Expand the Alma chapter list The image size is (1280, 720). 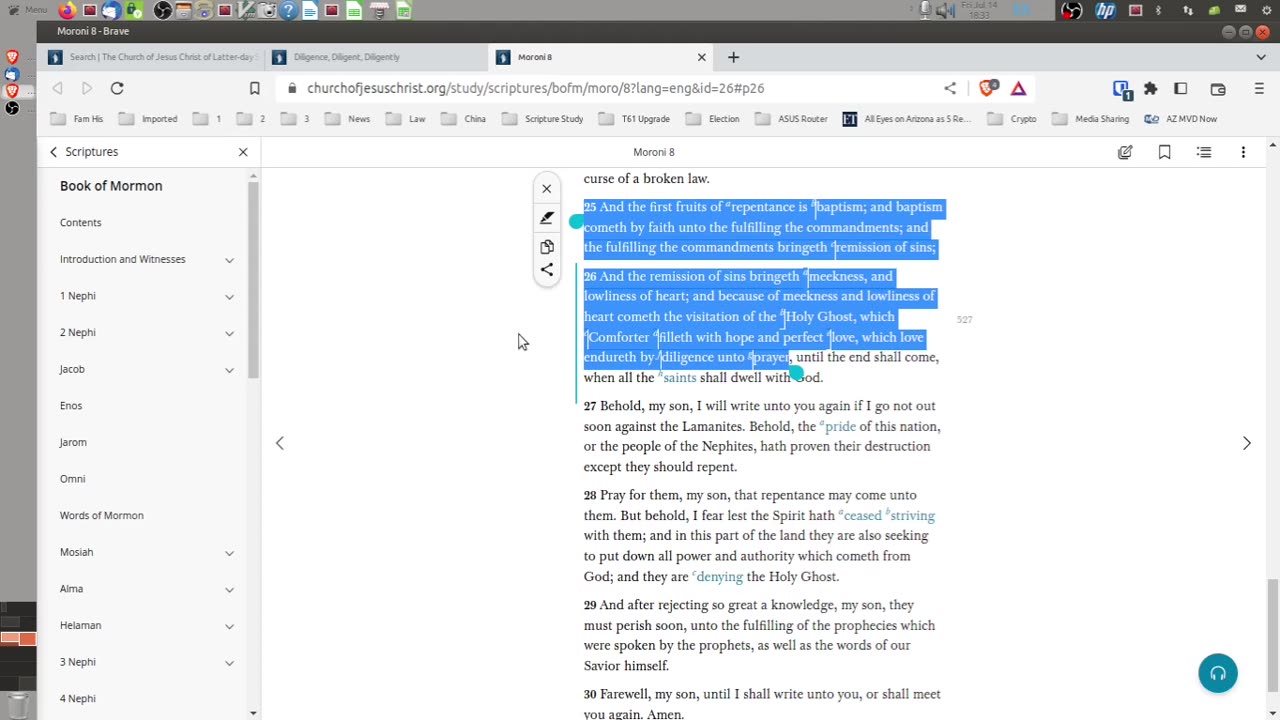(229, 589)
